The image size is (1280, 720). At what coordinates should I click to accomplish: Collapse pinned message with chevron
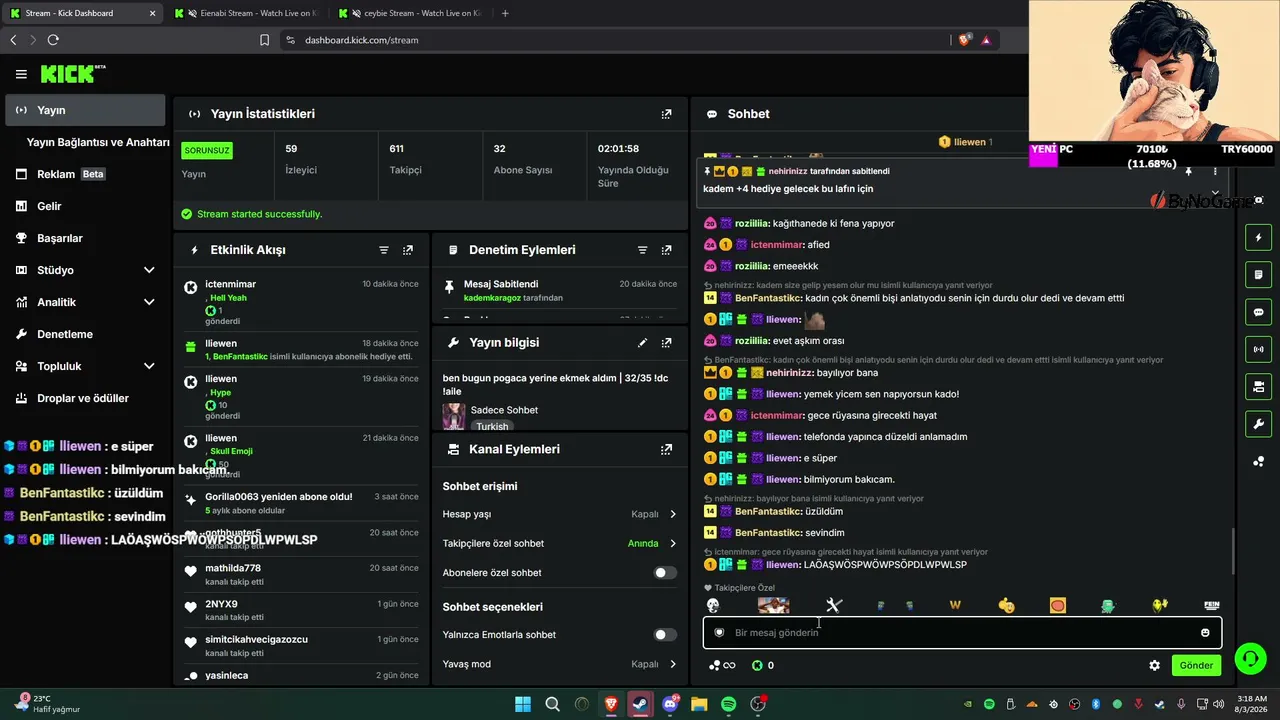pos(1215,193)
